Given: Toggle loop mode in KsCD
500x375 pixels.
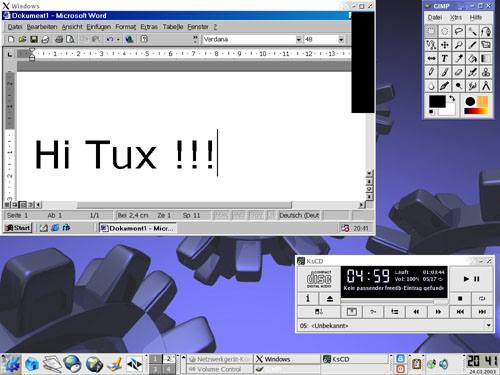Looking at the screenshot, I should [x=482, y=299].
